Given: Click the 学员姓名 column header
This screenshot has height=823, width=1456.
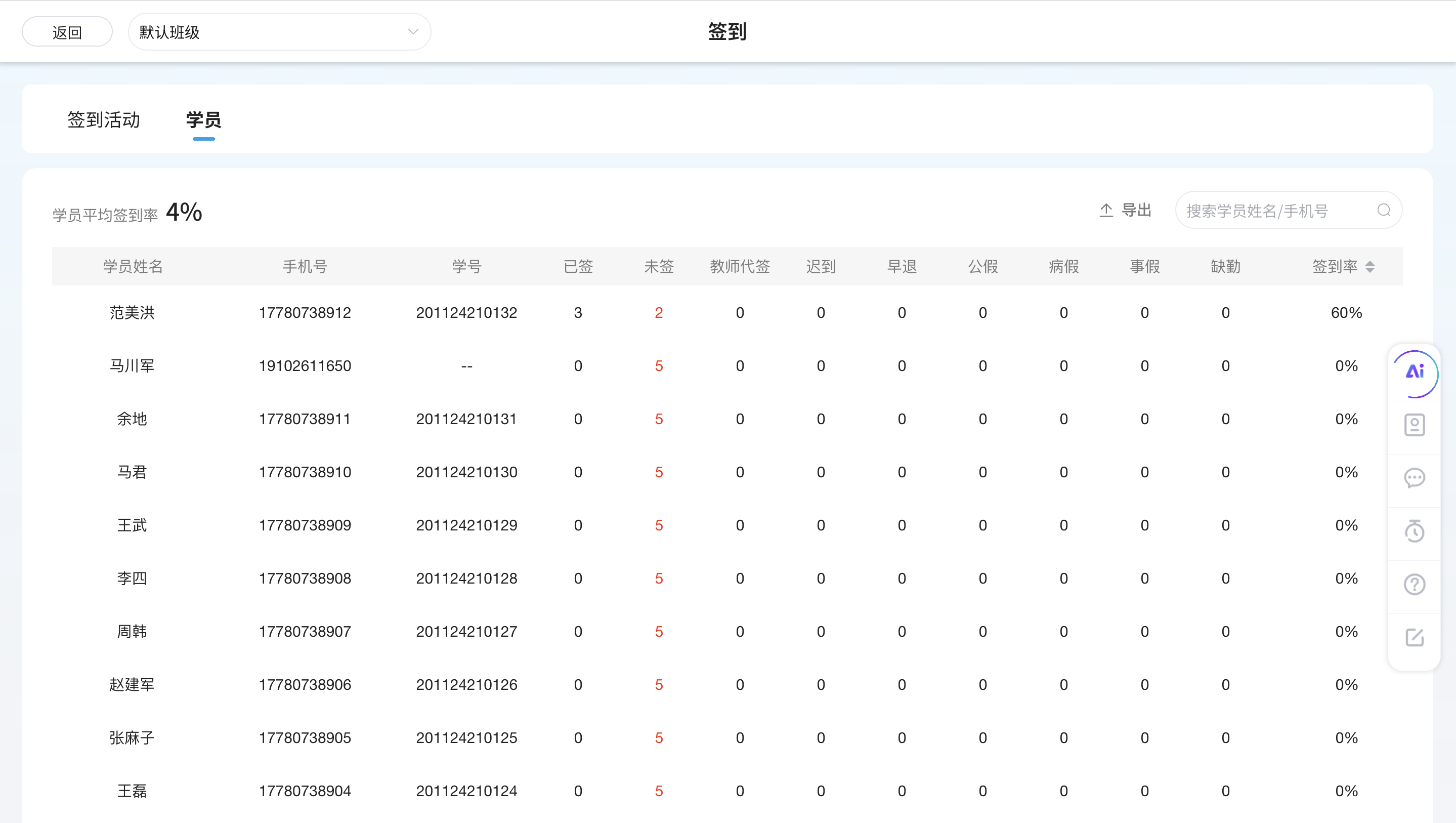Looking at the screenshot, I should point(133,266).
